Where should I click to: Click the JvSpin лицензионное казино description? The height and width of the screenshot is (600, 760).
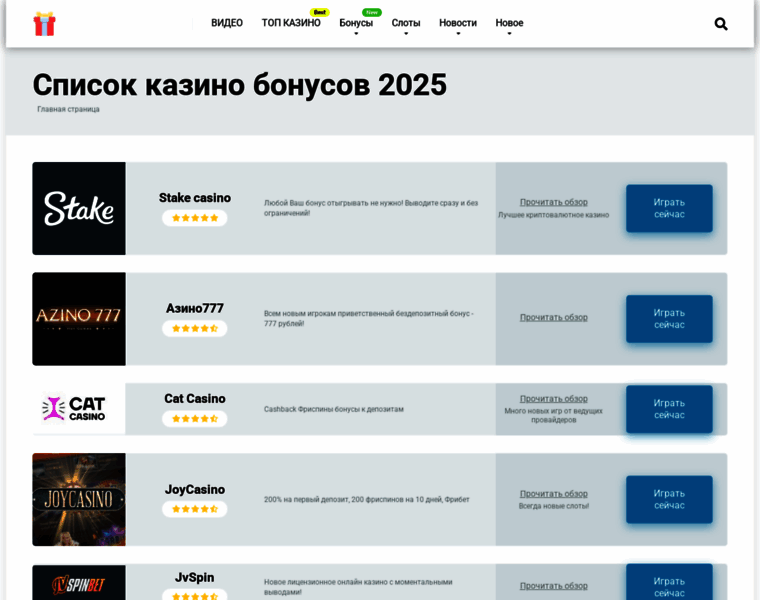click(x=358, y=587)
